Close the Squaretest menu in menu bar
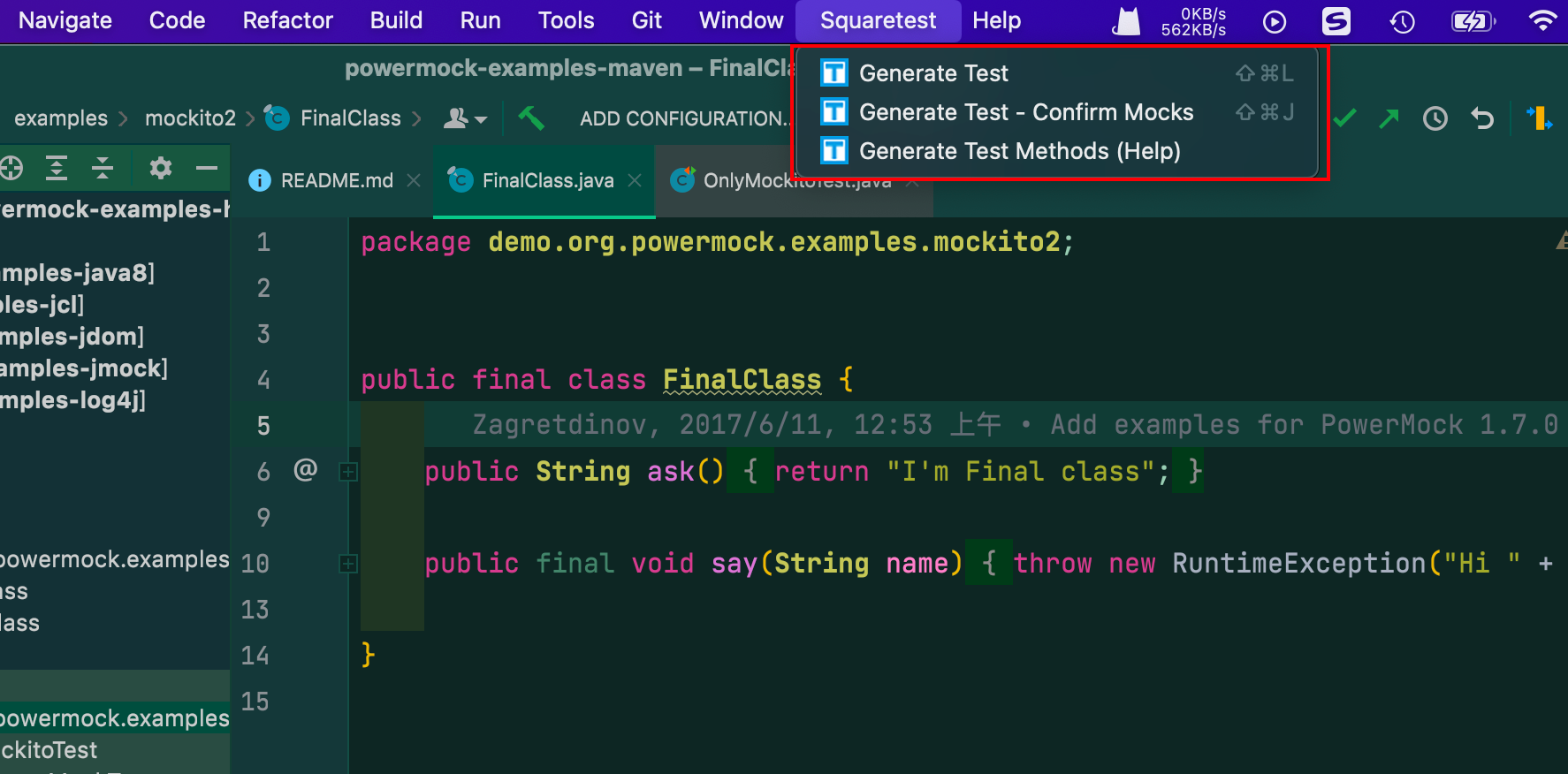The width and height of the screenshot is (1568, 774). click(x=878, y=20)
